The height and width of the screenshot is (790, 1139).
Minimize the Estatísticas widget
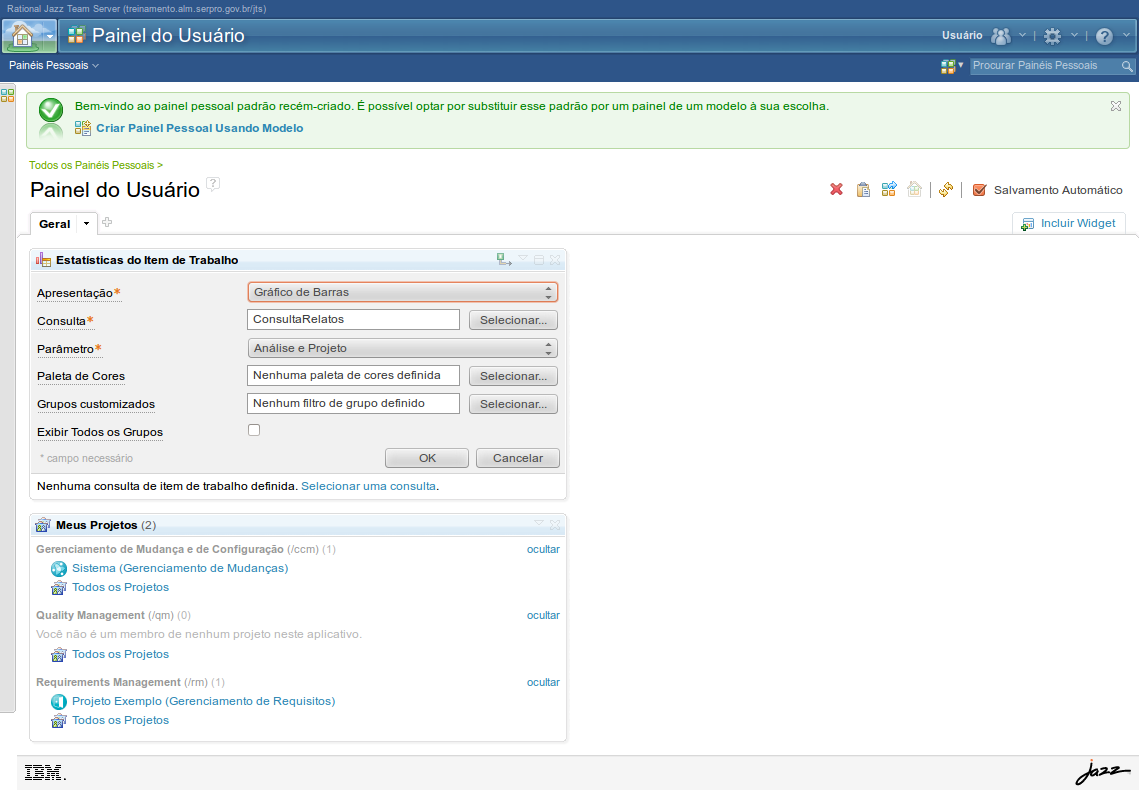point(539,259)
